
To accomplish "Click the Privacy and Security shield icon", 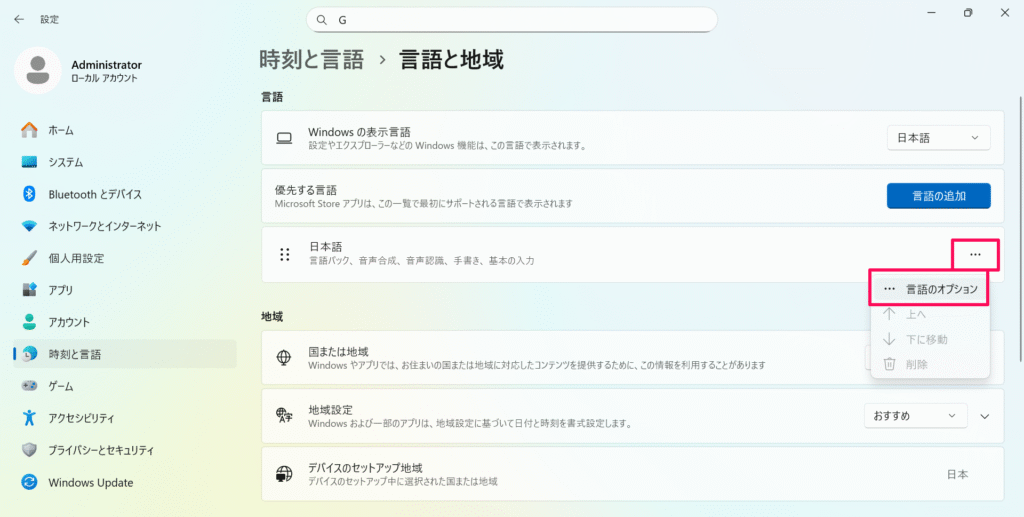I will click(29, 450).
